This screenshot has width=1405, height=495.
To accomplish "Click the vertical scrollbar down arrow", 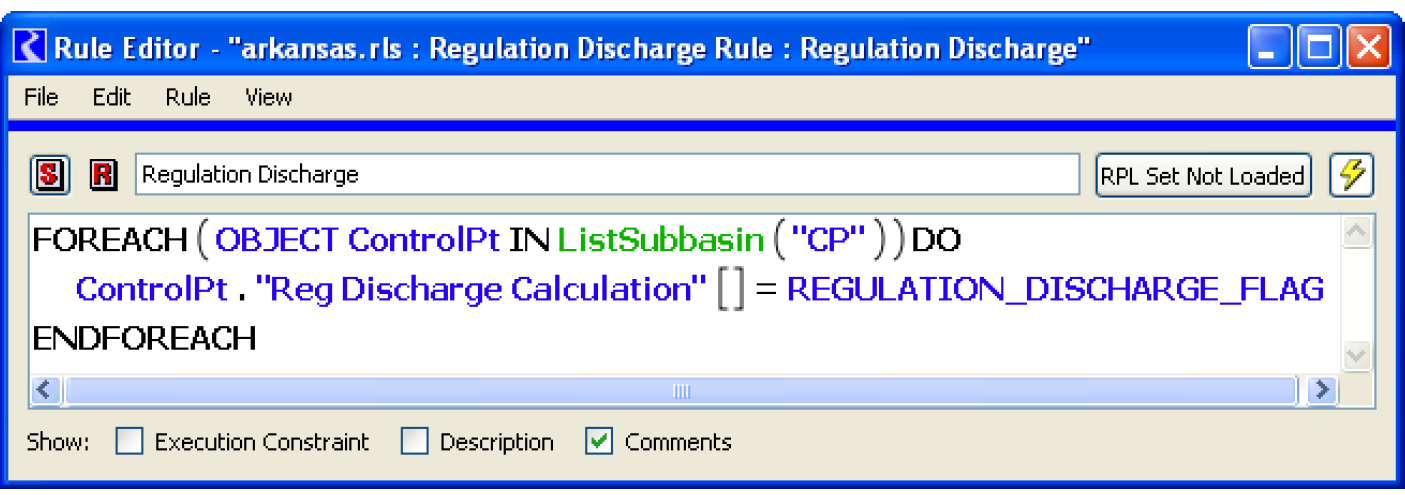I will click(1357, 356).
